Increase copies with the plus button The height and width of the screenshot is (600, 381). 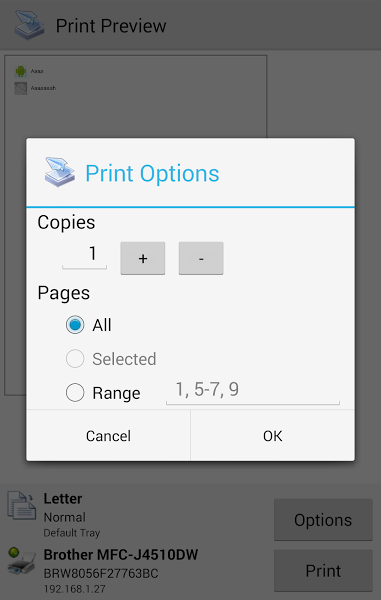click(x=143, y=258)
